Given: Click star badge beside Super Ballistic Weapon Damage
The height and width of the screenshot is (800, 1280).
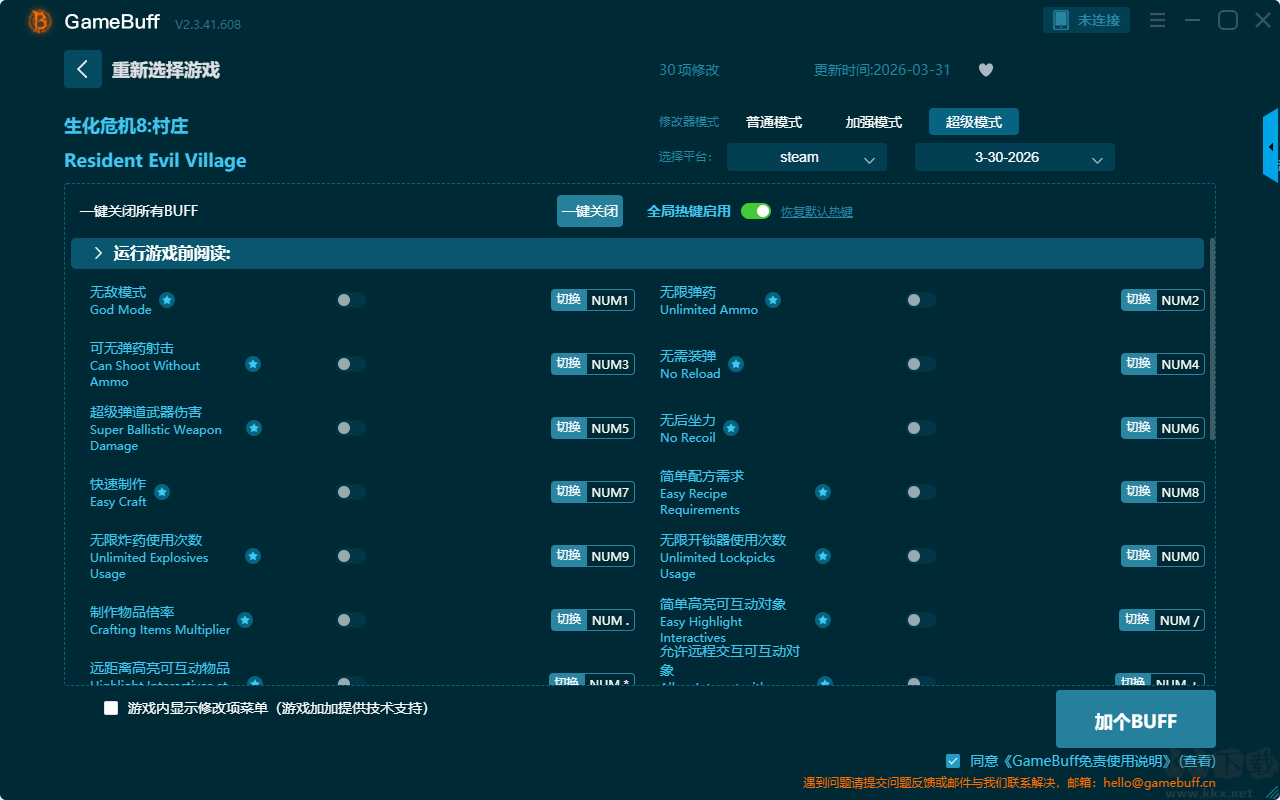Looking at the screenshot, I should pyautogui.click(x=254, y=428).
